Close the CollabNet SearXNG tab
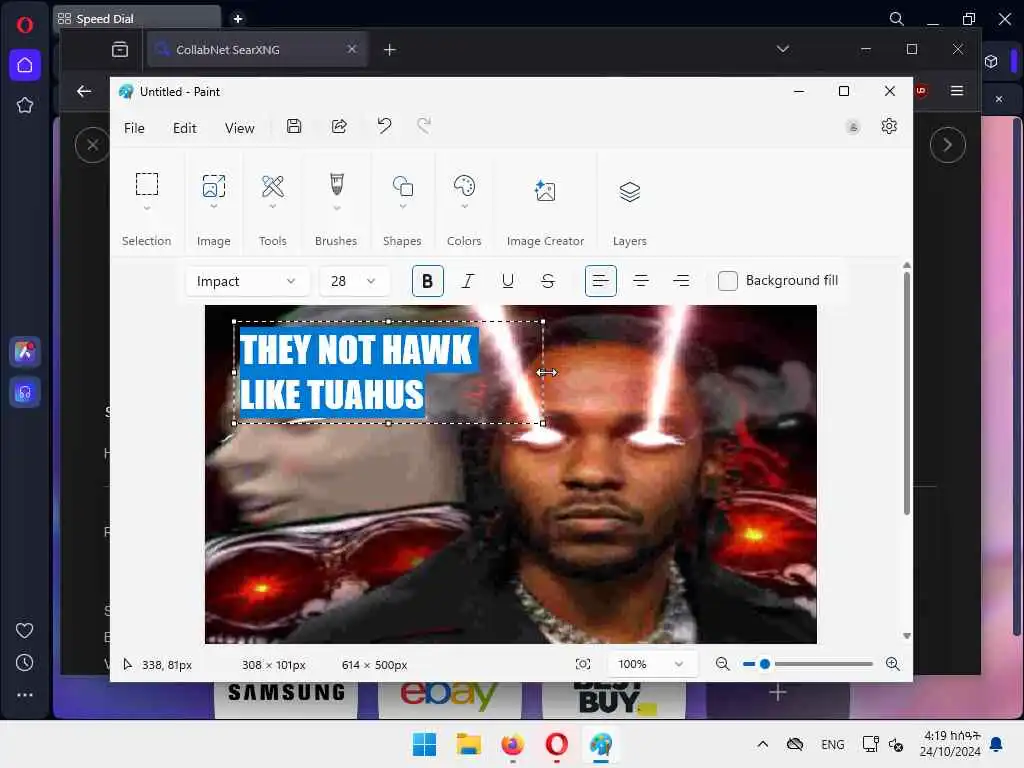Screen dimensions: 1024x768 (x=352, y=50)
